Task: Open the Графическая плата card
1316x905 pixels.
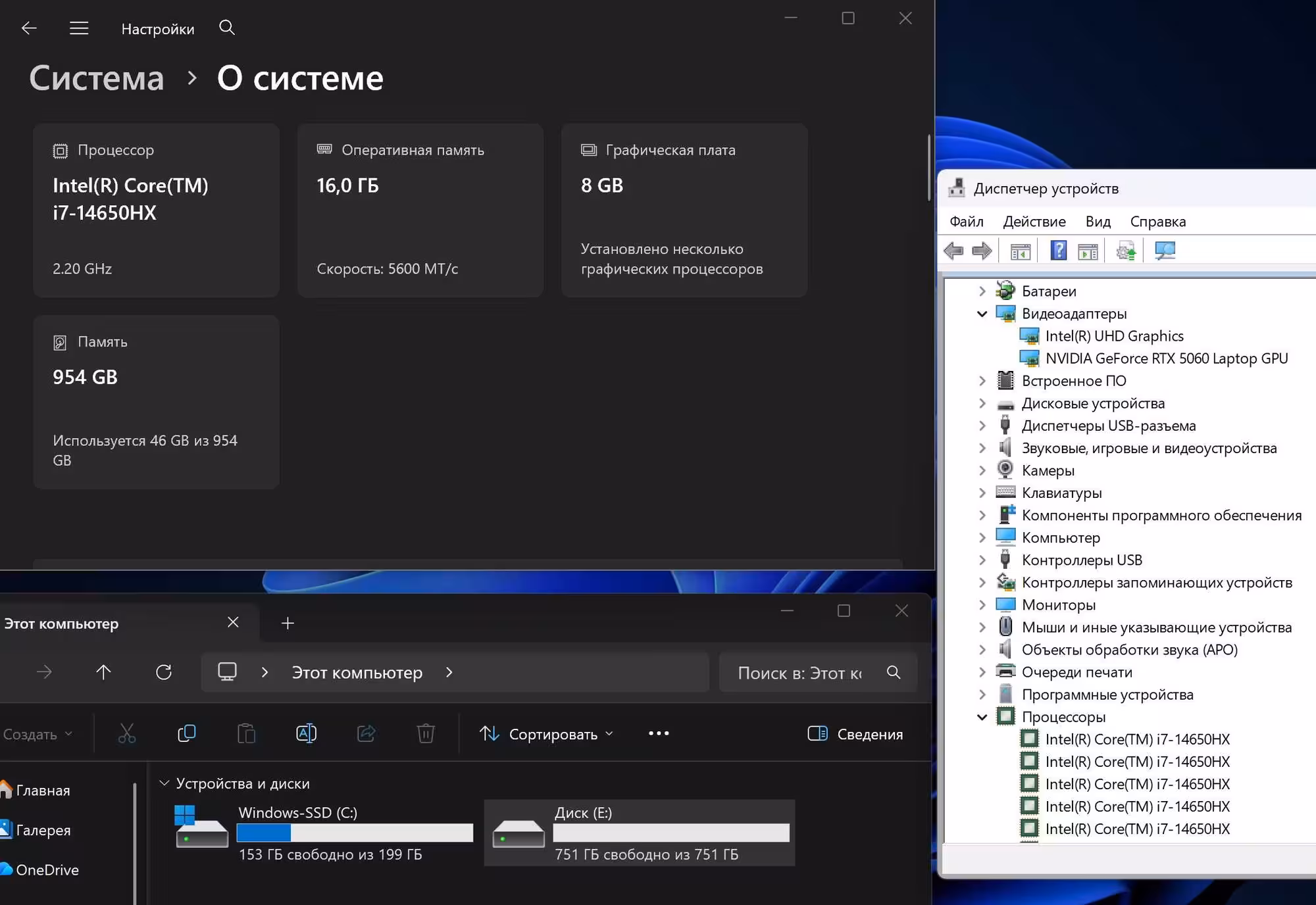Action: tap(684, 210)
